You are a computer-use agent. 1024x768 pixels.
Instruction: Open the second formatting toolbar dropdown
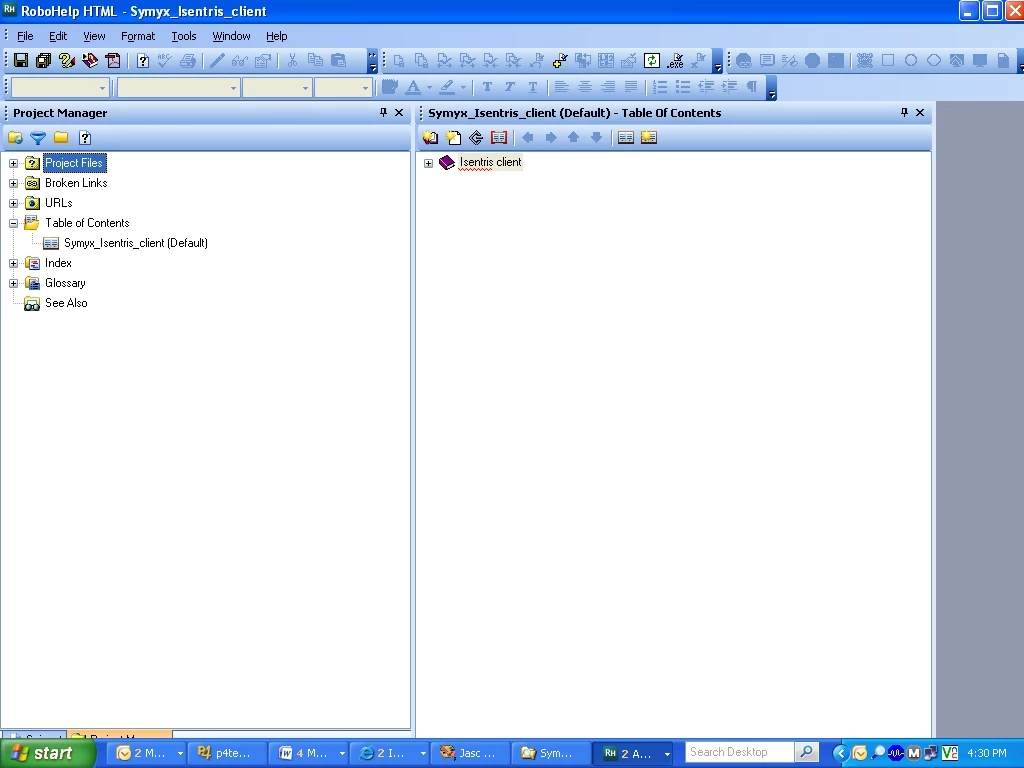tap(233, 88)
